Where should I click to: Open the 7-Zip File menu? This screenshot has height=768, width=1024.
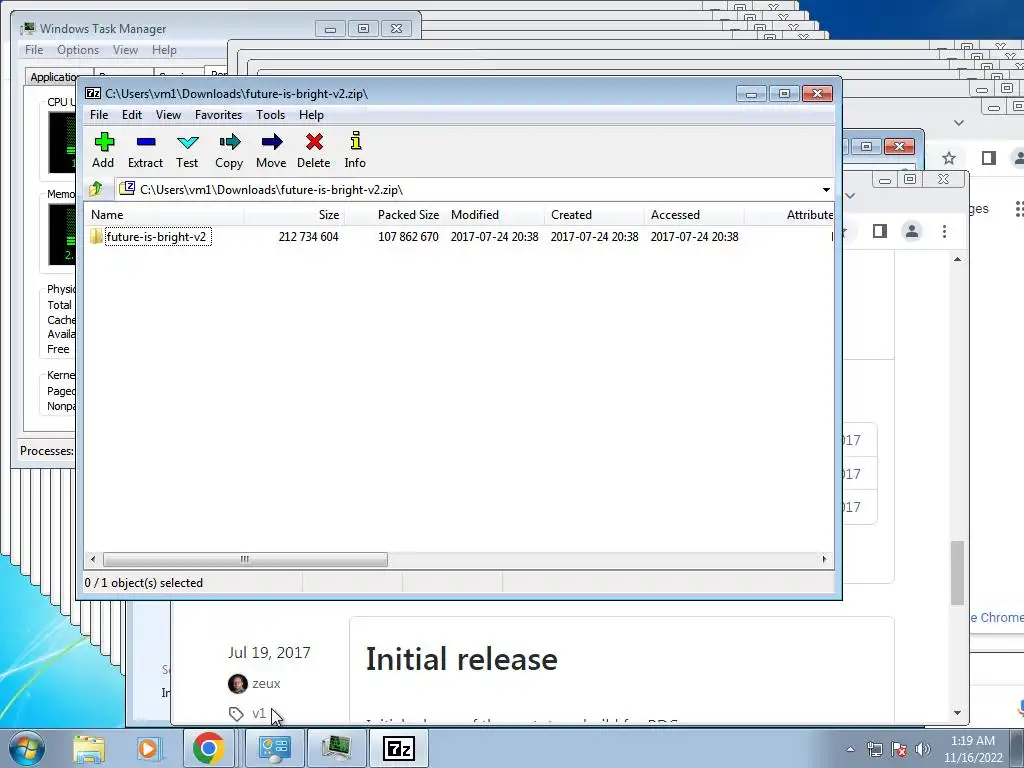coord(99,115)
